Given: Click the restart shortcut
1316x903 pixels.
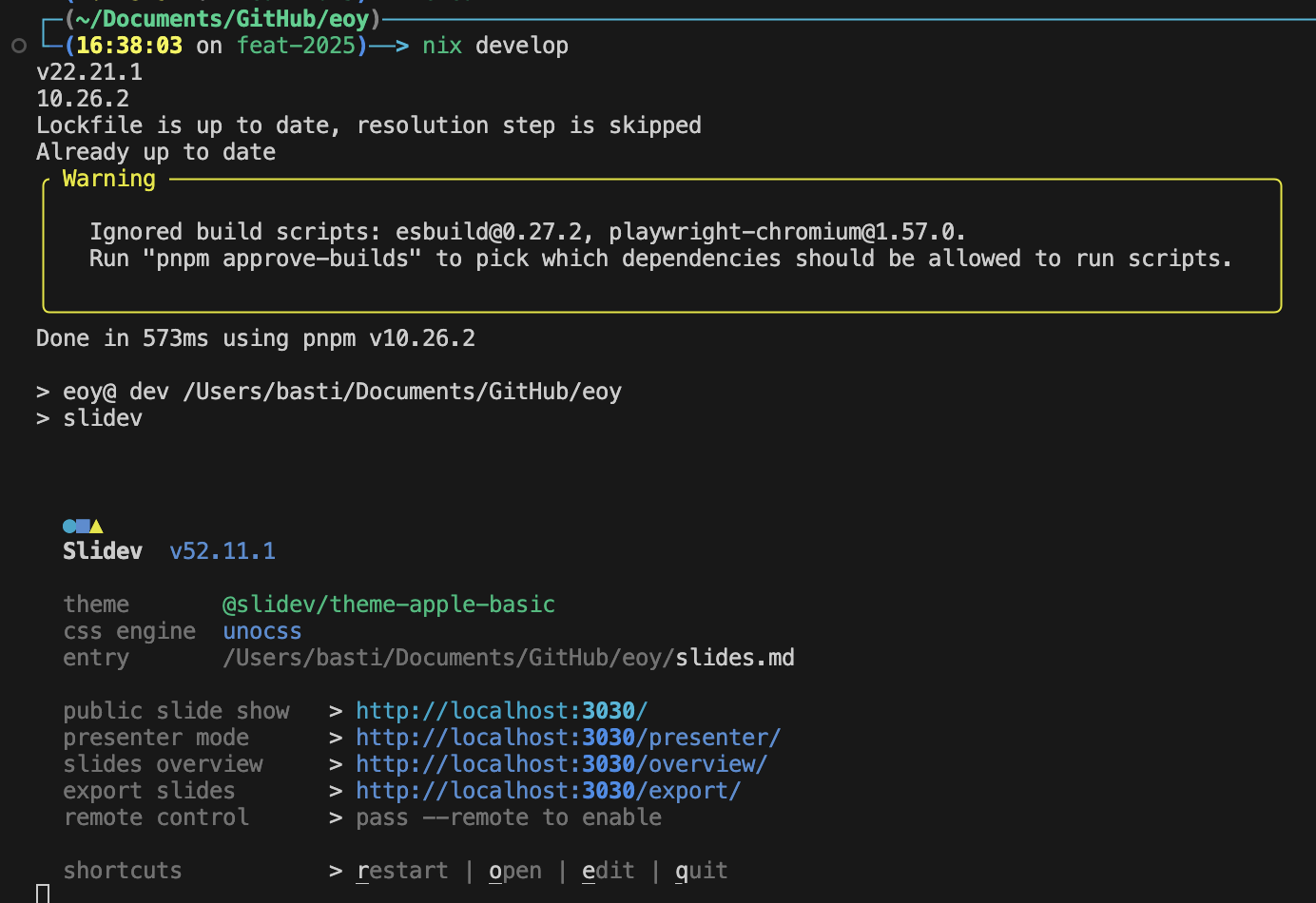Looking at the screenshot, I should tap(402, 871).
